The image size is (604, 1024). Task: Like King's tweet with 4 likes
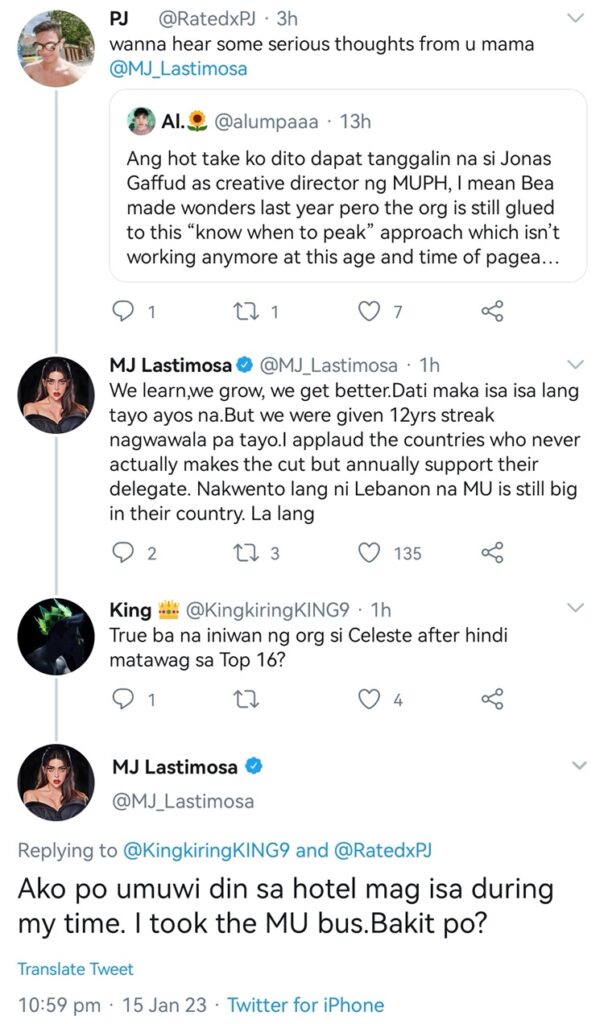(371, 699)
